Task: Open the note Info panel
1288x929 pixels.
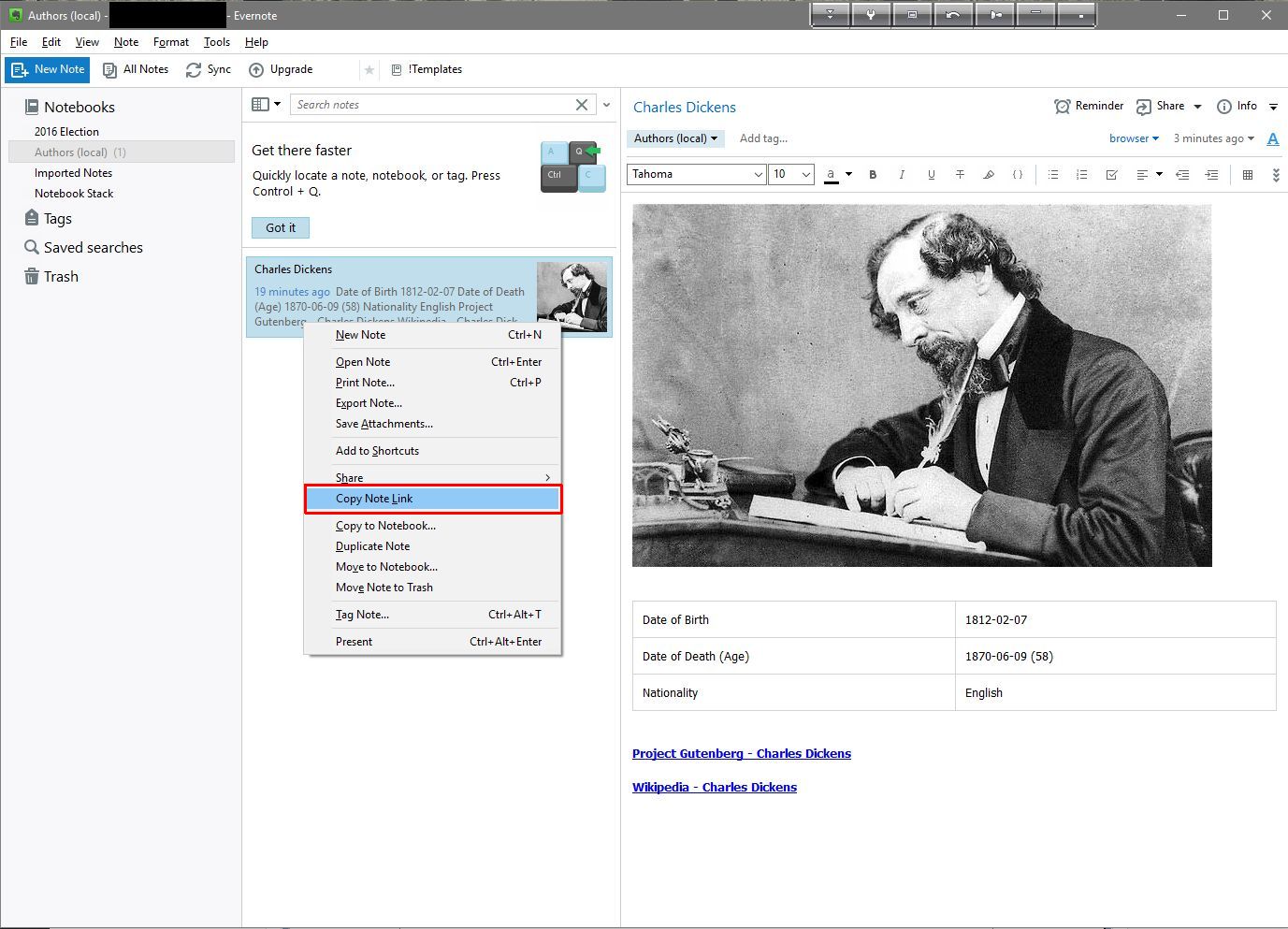Action: [x=1237, y=106]
